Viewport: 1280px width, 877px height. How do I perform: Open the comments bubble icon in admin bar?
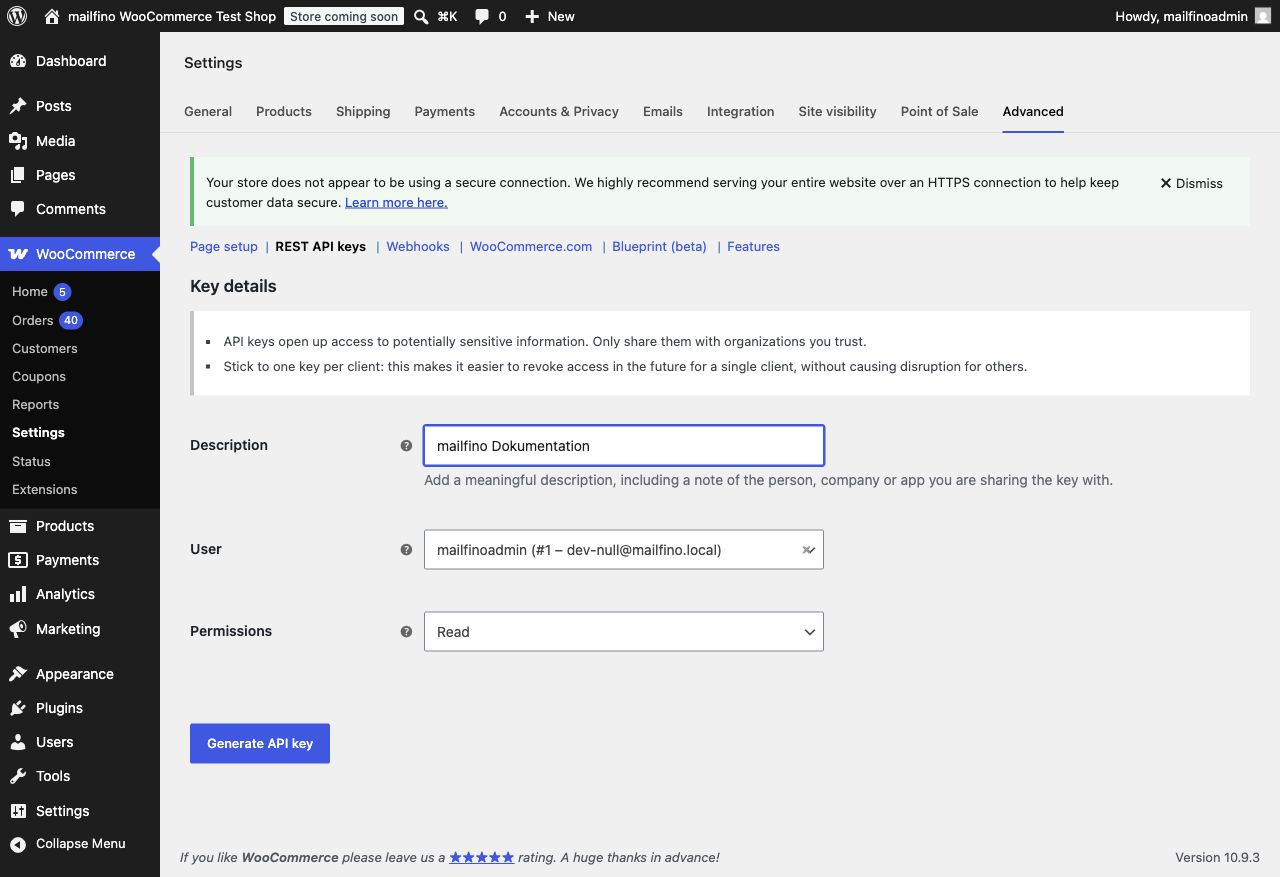pos(482,17)
